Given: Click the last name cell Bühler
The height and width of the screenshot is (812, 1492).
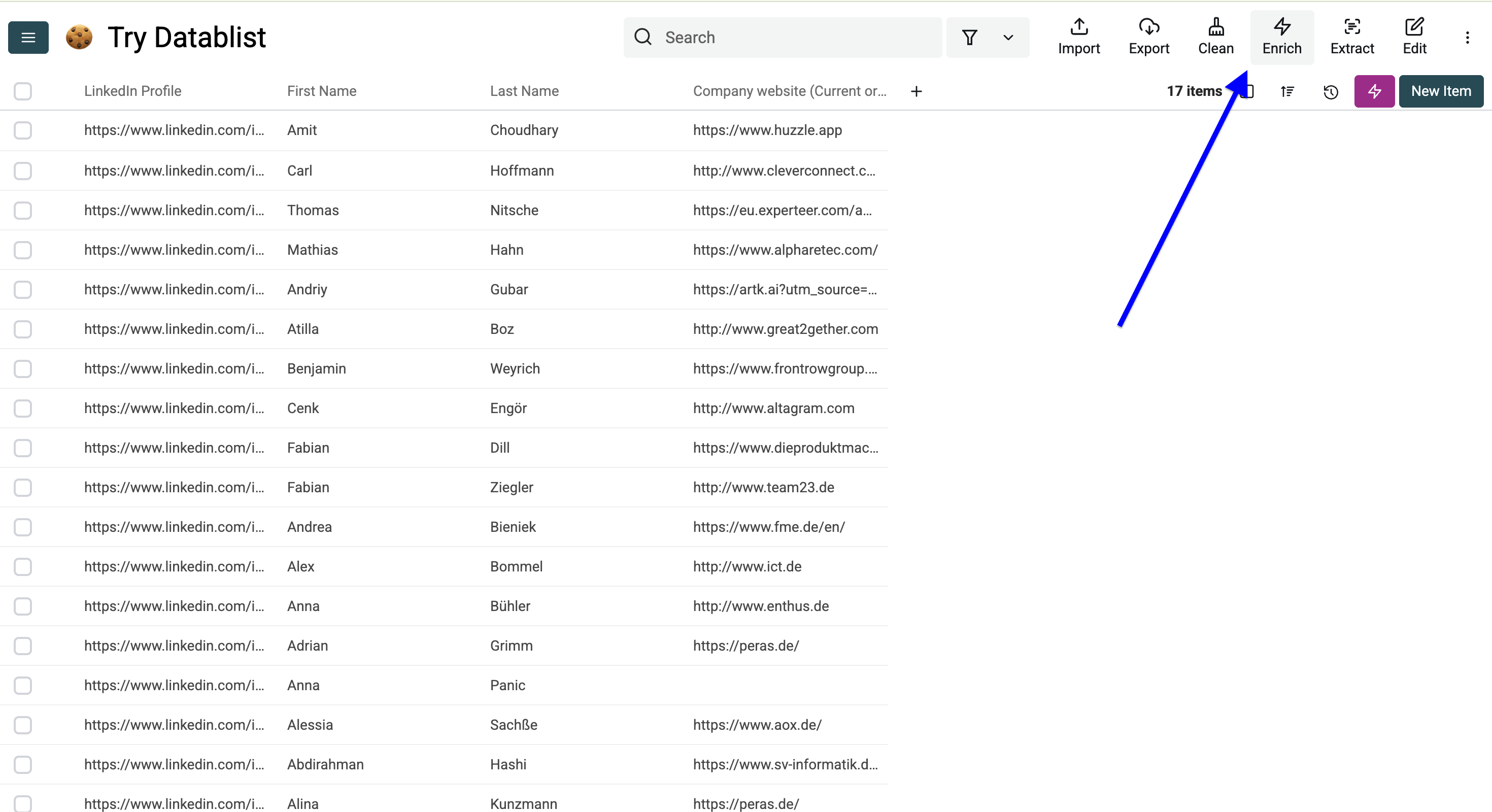Looking at the screenshot, I should pyautogui.click(x=510, y=606).
